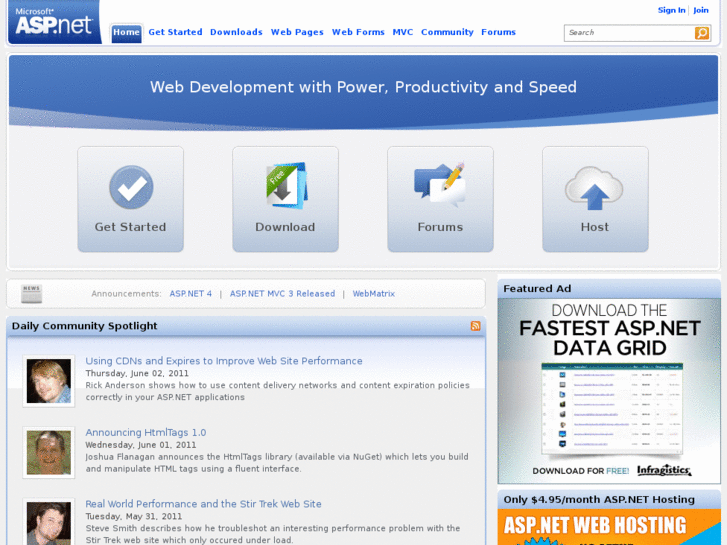Click the news newspaper icon
The image size is (727, 545).
tap(32, 294)
